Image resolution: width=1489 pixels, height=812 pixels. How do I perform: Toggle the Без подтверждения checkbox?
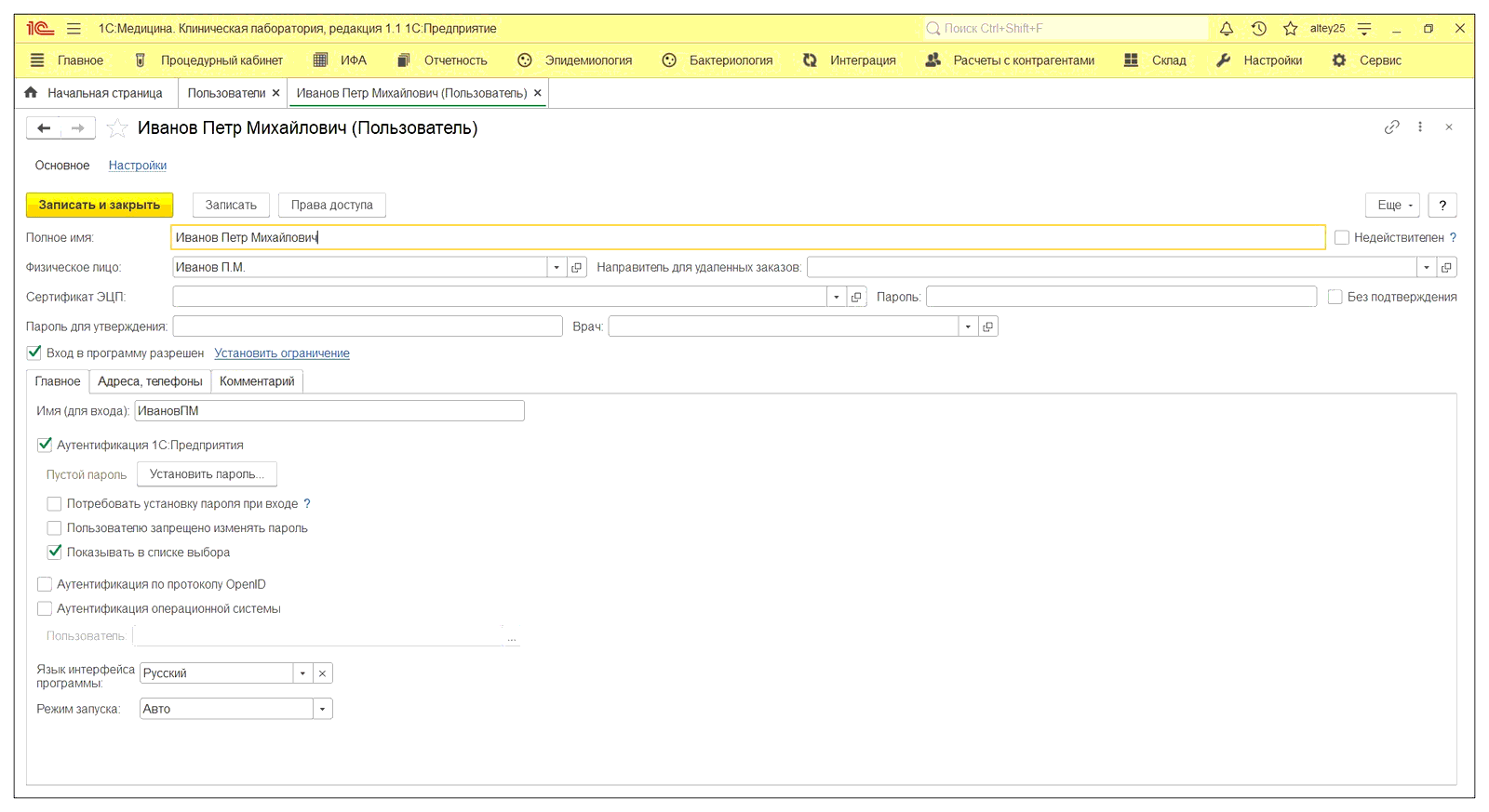pyautogui.click(x=1335, y=297)
